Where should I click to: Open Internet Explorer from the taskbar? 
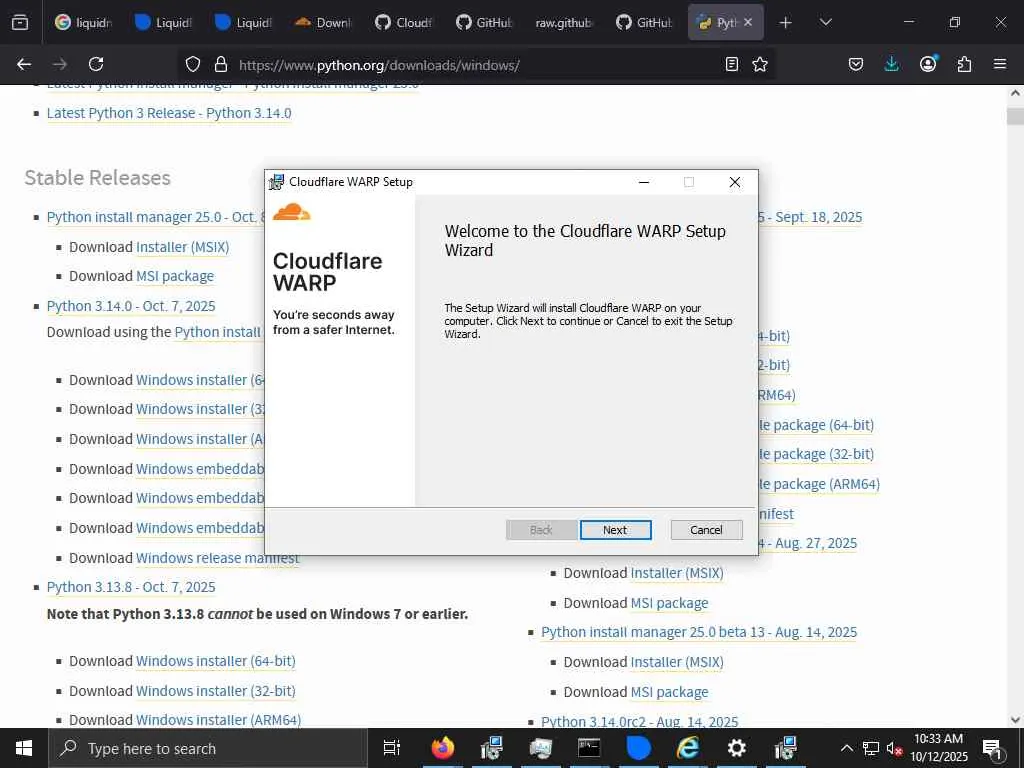click(x=687, y=748)
